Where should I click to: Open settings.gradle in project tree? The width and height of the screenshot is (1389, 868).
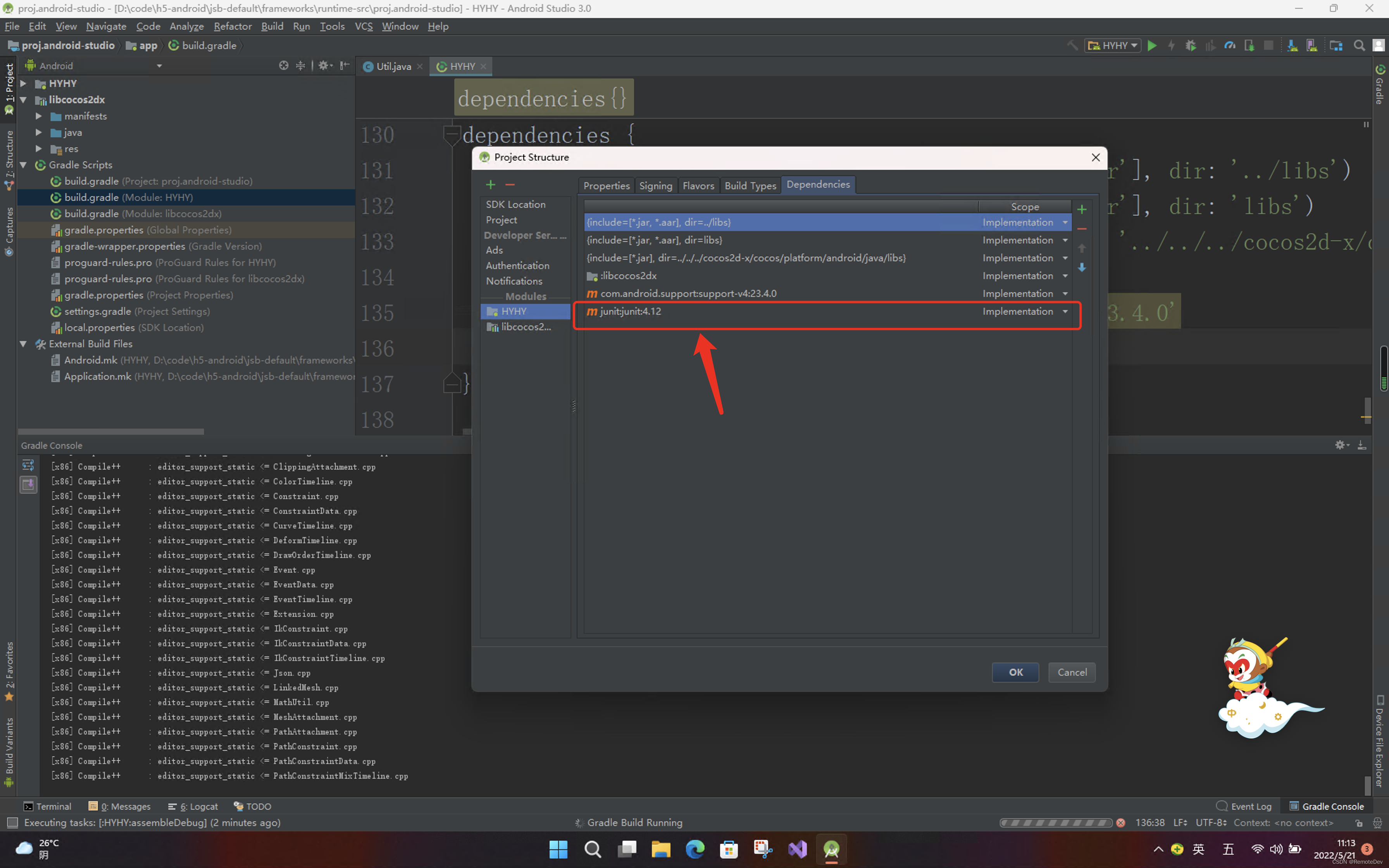click(x=130, y=311)
